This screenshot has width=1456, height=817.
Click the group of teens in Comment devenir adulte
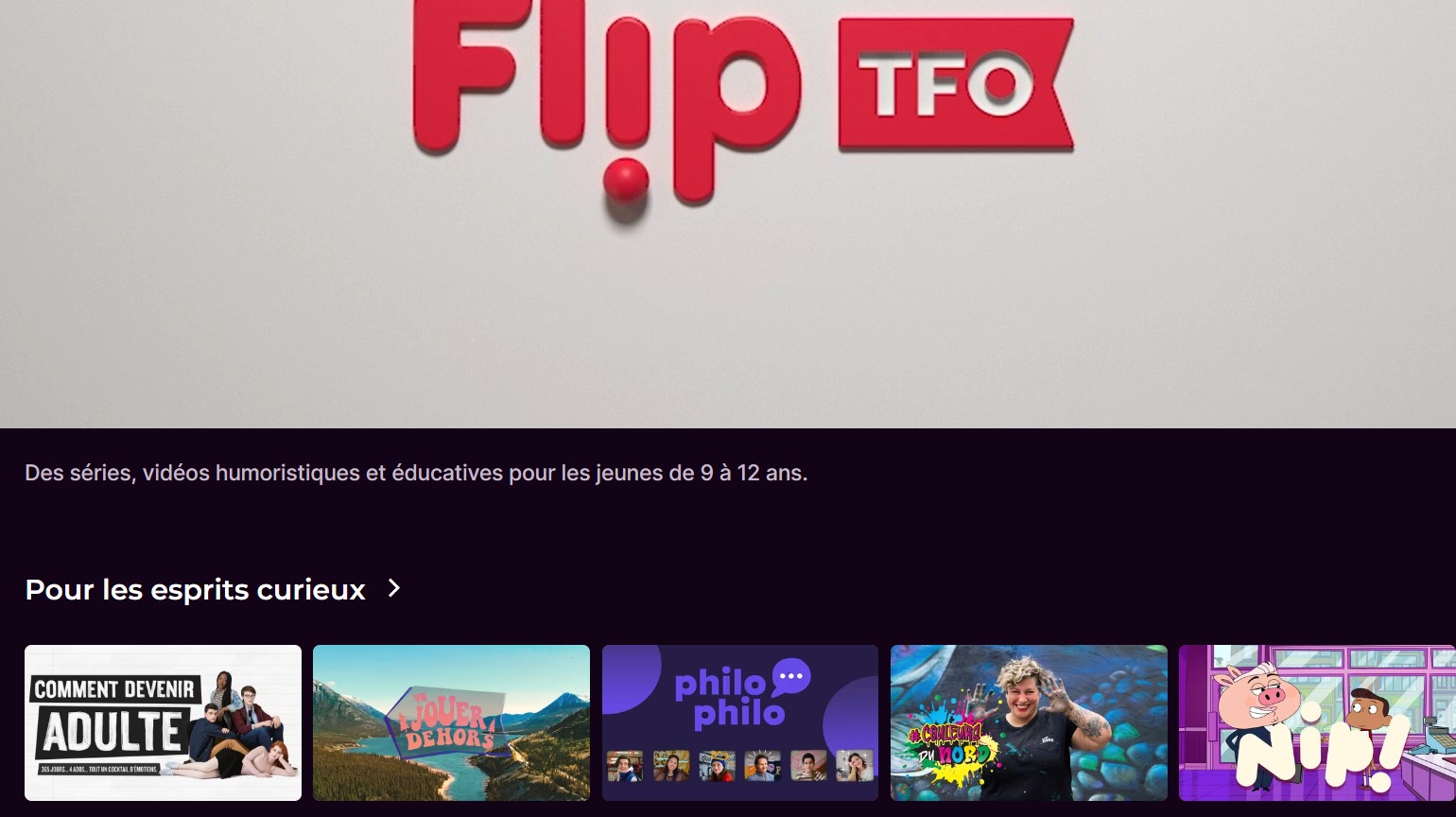239,728
